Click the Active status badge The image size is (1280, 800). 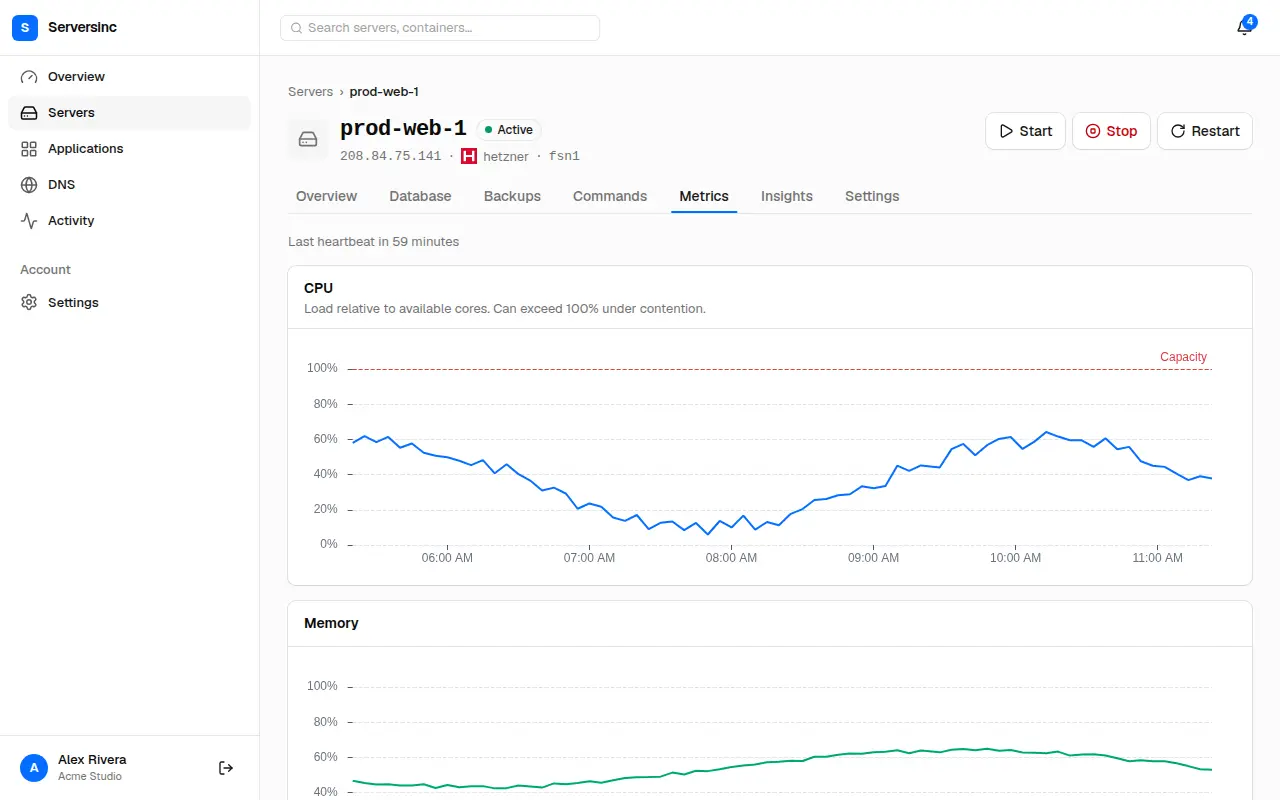coord(509,130)
